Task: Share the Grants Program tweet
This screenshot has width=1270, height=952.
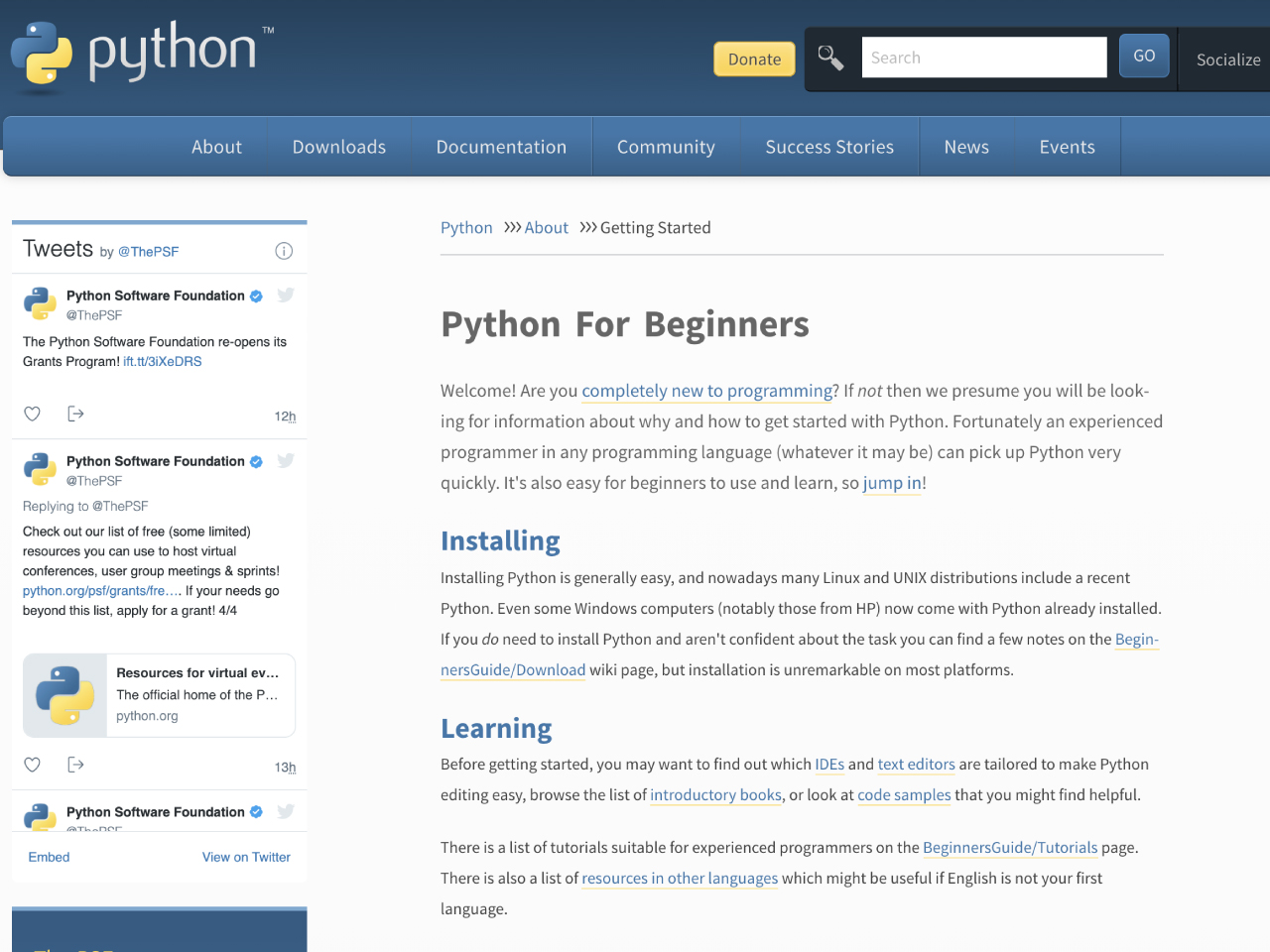Action: [75, 414]
